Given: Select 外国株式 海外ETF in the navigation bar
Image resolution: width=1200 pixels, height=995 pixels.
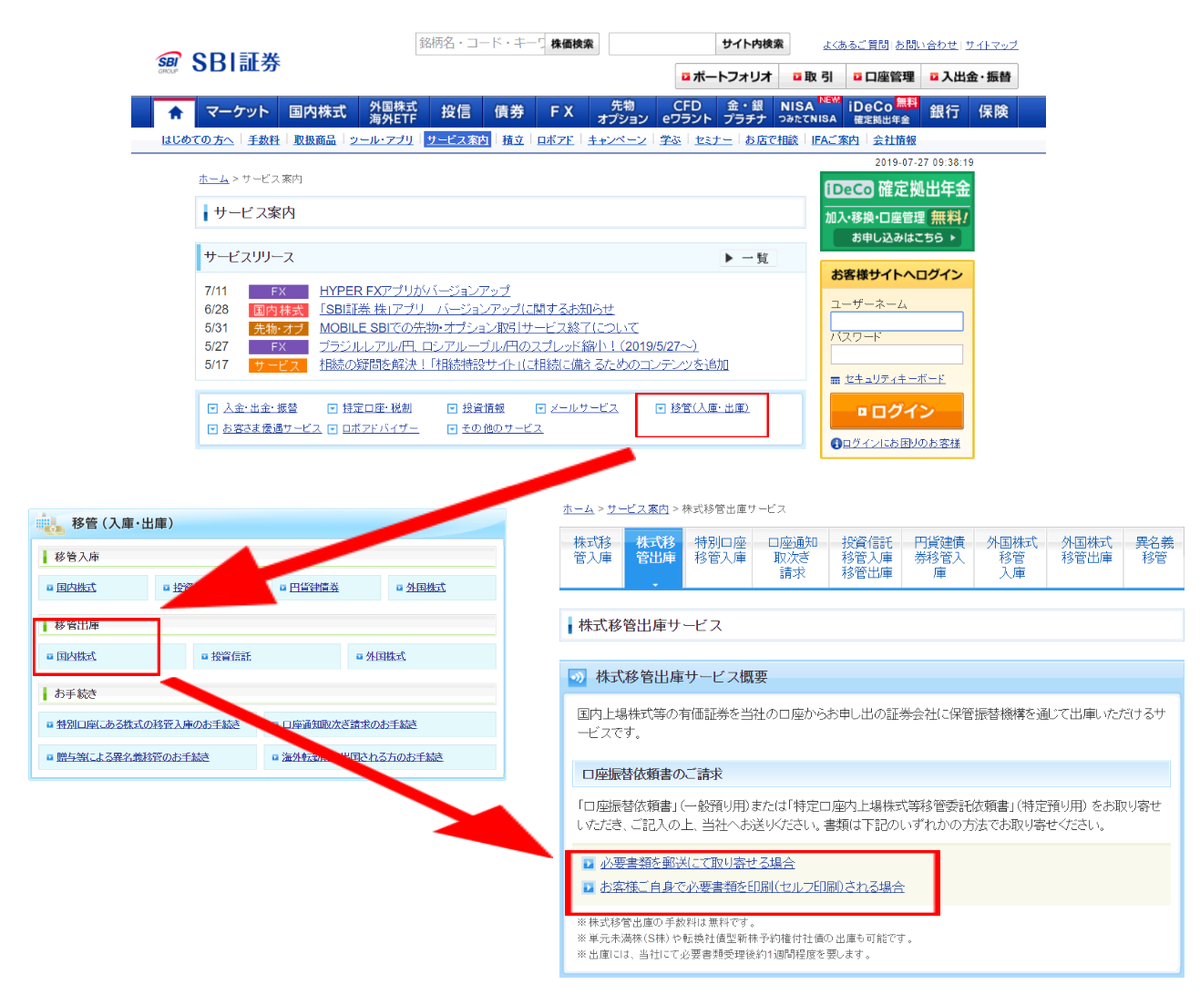Looking at the screenshot, I should point(393,112).
